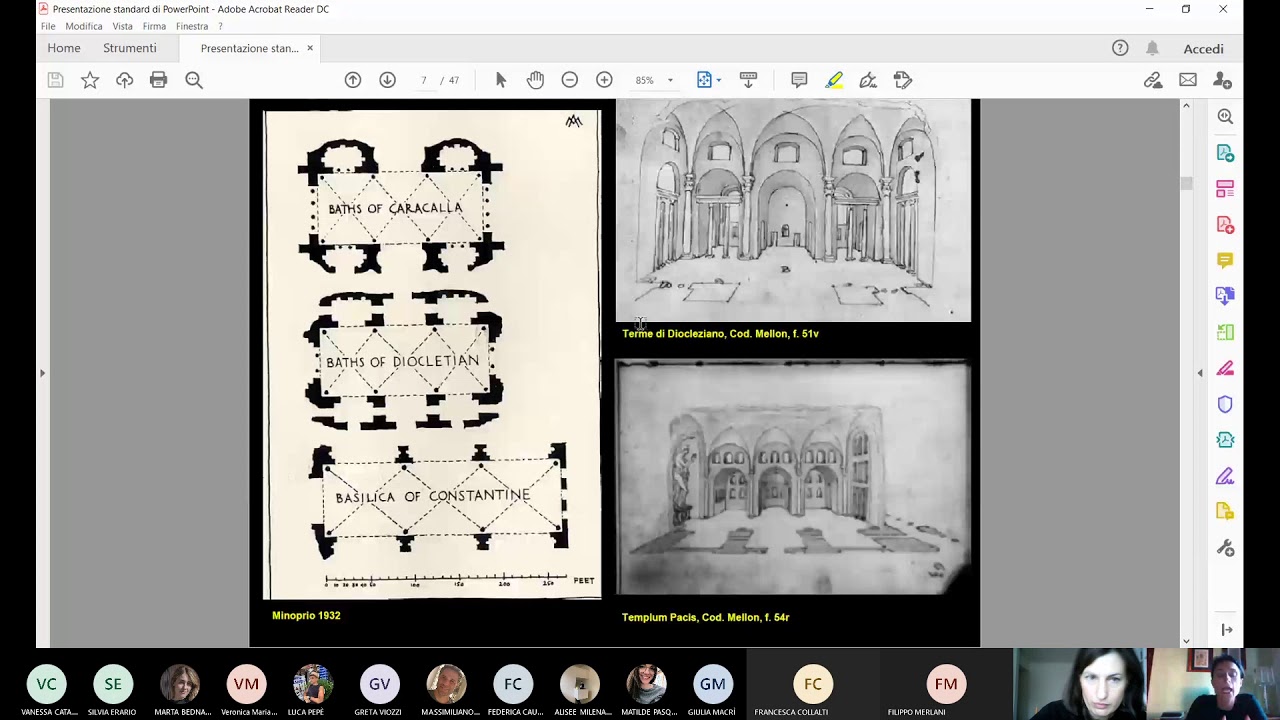Open the Vista menu
Image resolution: width=1280 pixels, height=720 pixels.
(123, 26)
